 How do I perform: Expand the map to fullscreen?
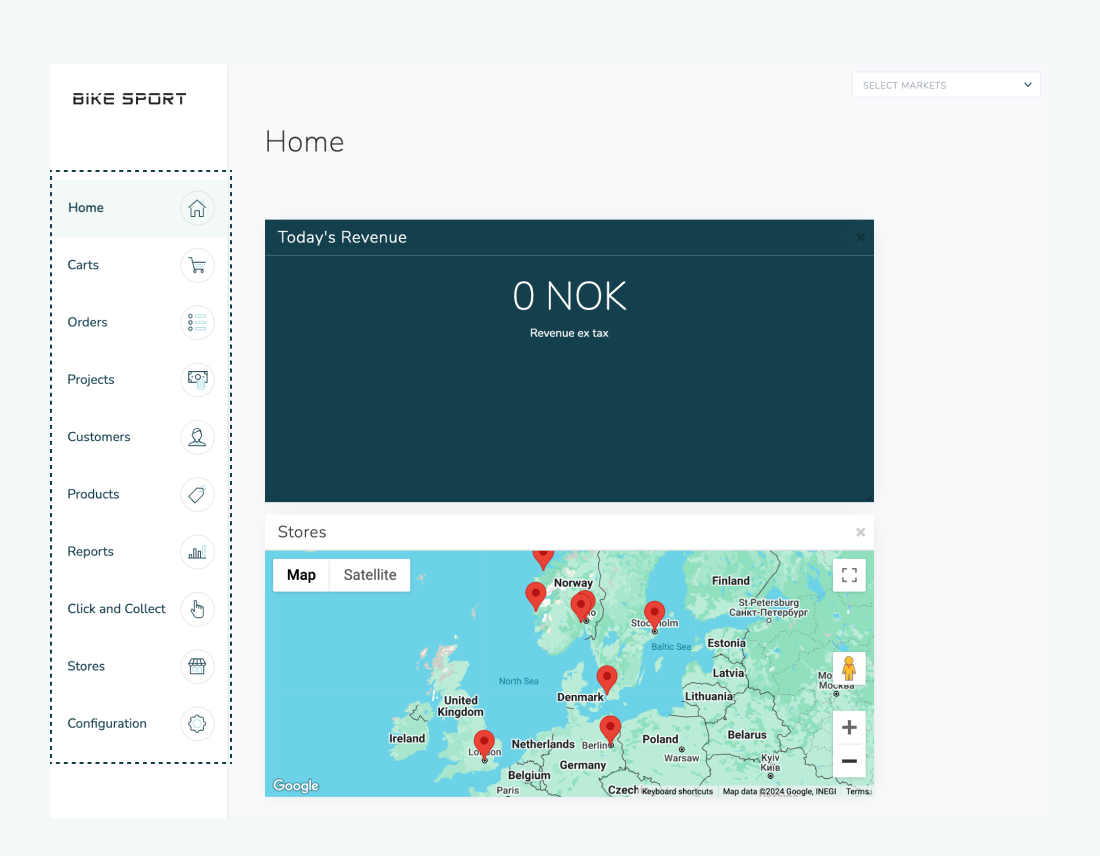849,575
